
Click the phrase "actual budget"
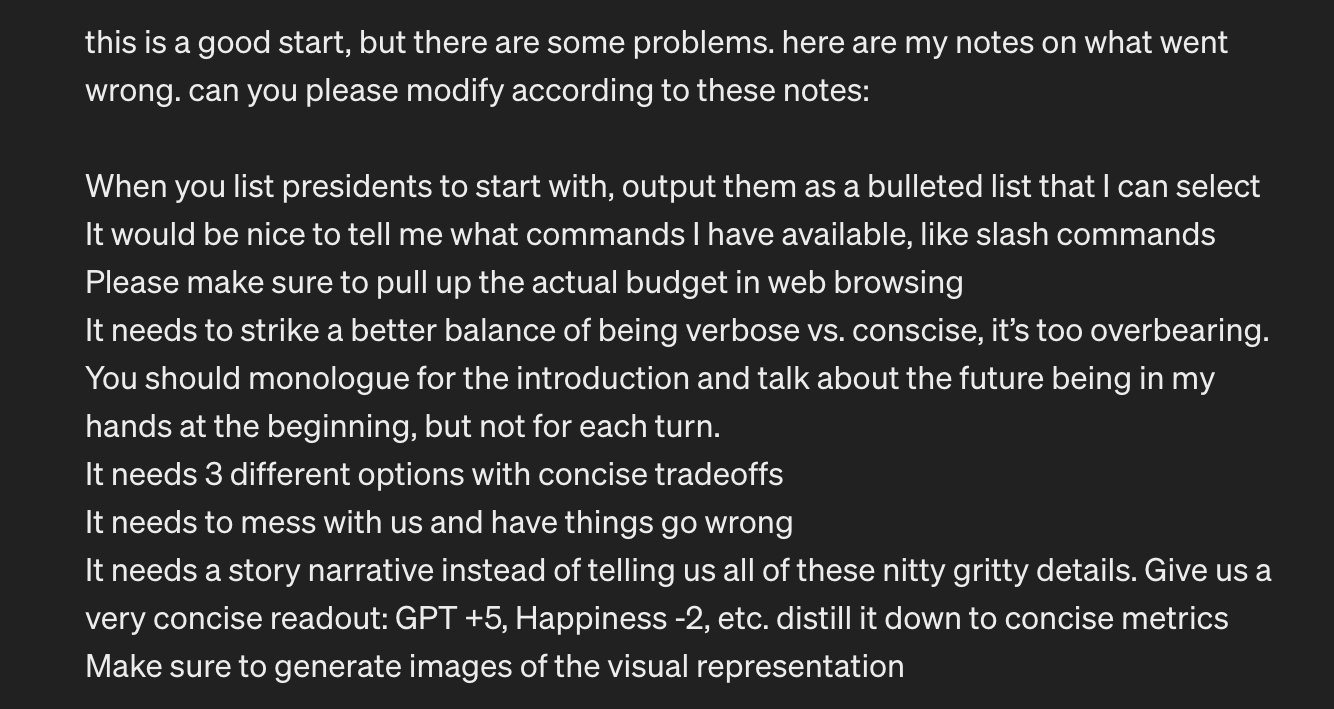tap(641, 283)
